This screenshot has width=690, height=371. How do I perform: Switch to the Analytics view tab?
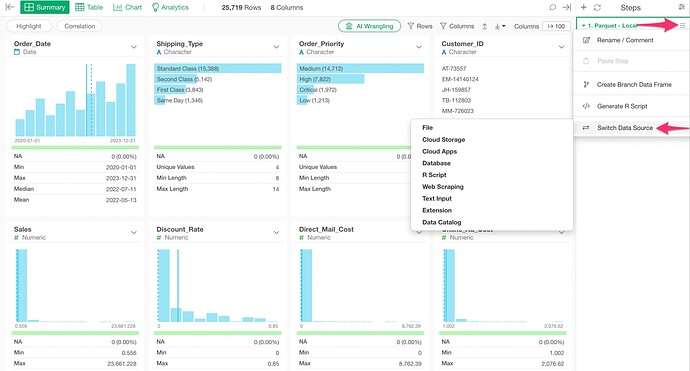pos(170,7)
